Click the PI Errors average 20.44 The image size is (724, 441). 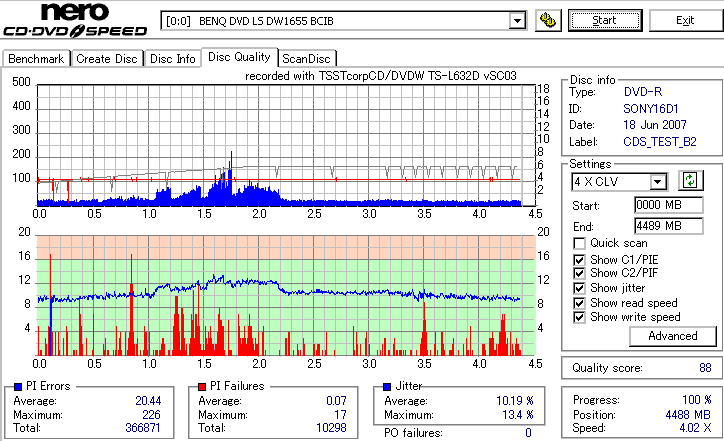pos(148,401)
